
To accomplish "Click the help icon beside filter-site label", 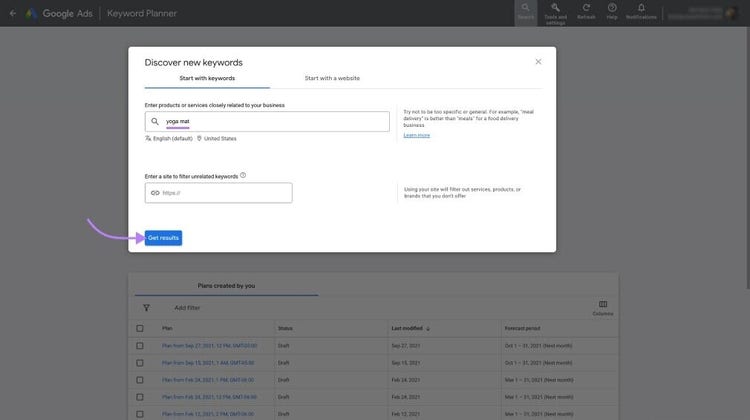I will click(x=243, y=175).
